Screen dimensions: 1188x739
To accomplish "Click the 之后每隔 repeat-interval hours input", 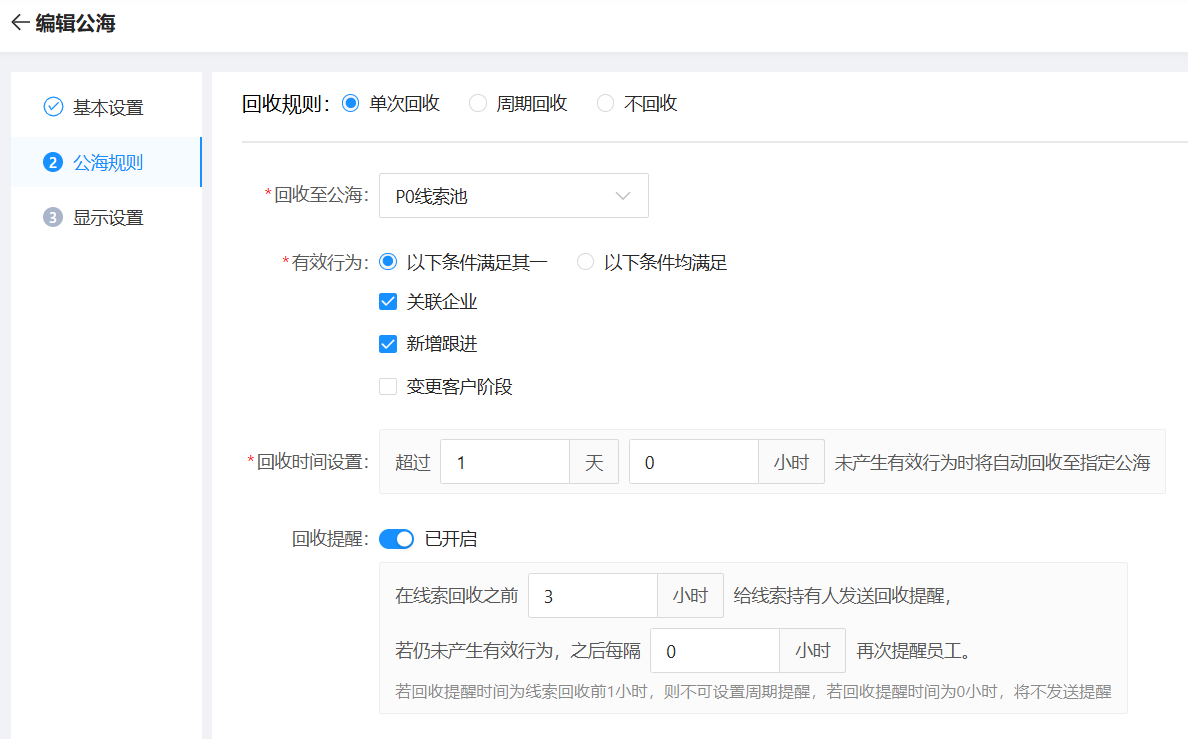I will click(714, 651).
